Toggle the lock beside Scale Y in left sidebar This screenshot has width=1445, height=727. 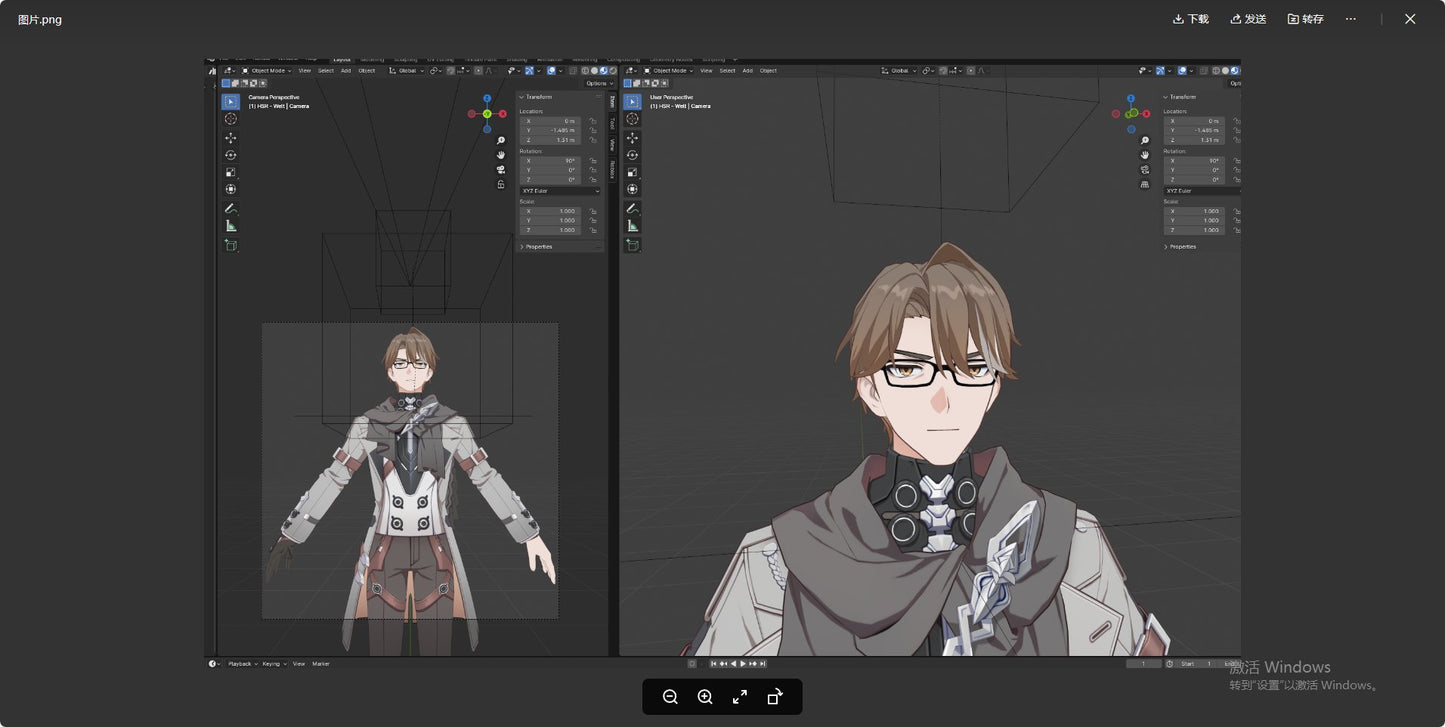[593, 221]
